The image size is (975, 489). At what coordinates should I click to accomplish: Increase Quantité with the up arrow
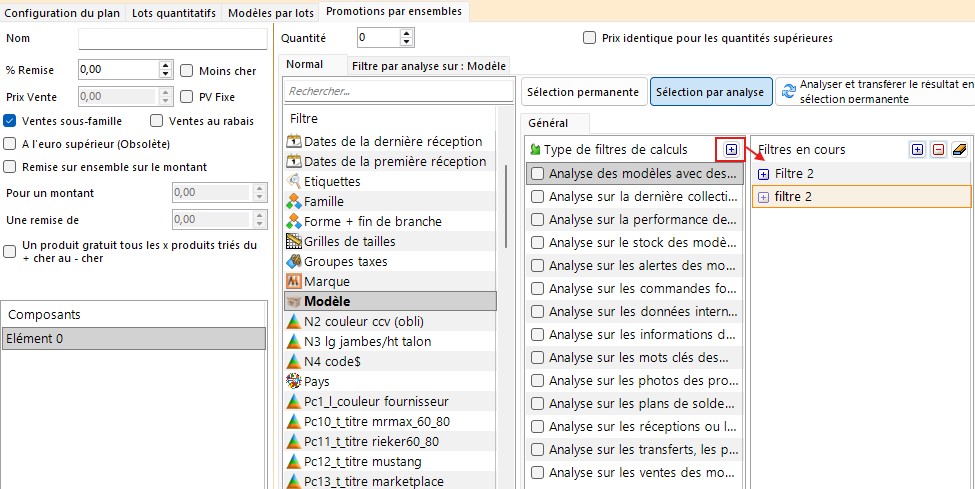click(407, 34)
